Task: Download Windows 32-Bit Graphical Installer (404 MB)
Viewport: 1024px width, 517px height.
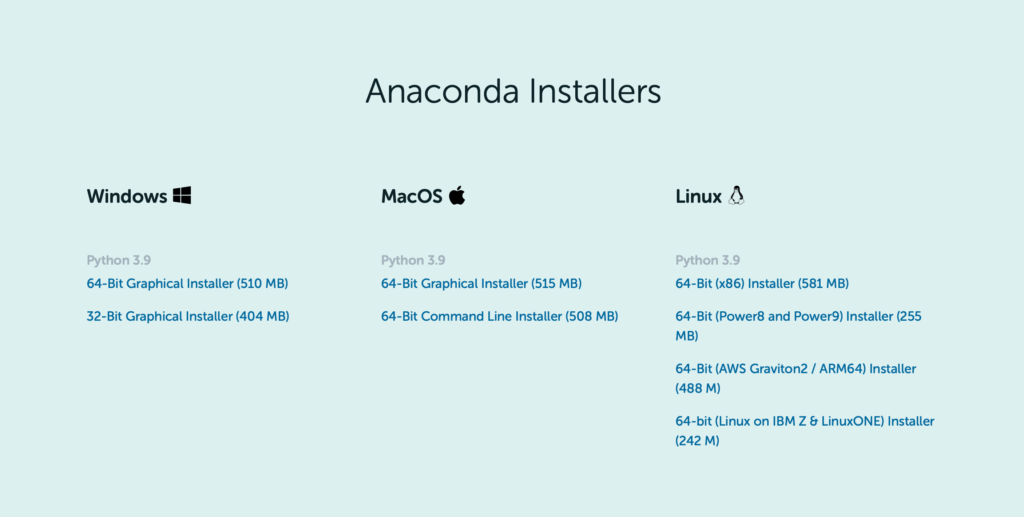Action: pyautogui.click(x=188, y=316)
